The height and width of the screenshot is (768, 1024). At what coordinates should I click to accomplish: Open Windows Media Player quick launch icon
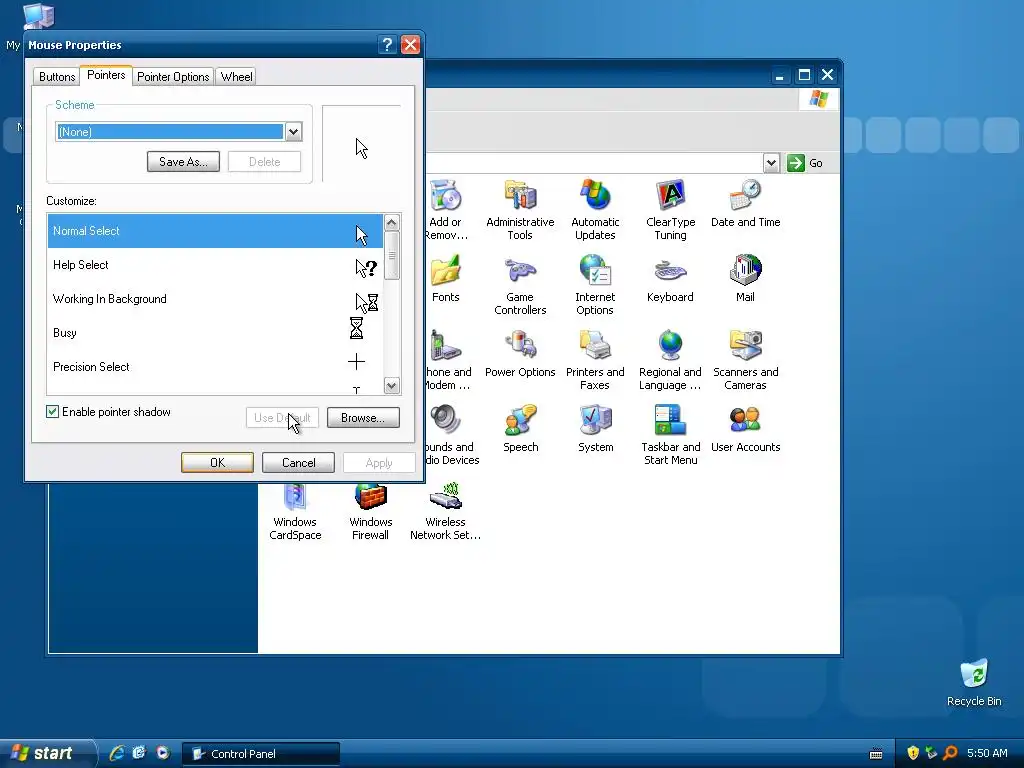tap(163, 753)
